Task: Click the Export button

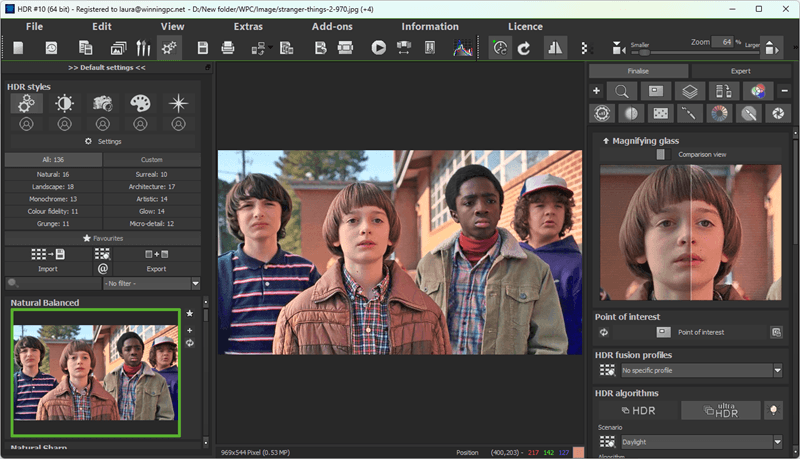Action: pyautogui.click(x=157, y=269)
